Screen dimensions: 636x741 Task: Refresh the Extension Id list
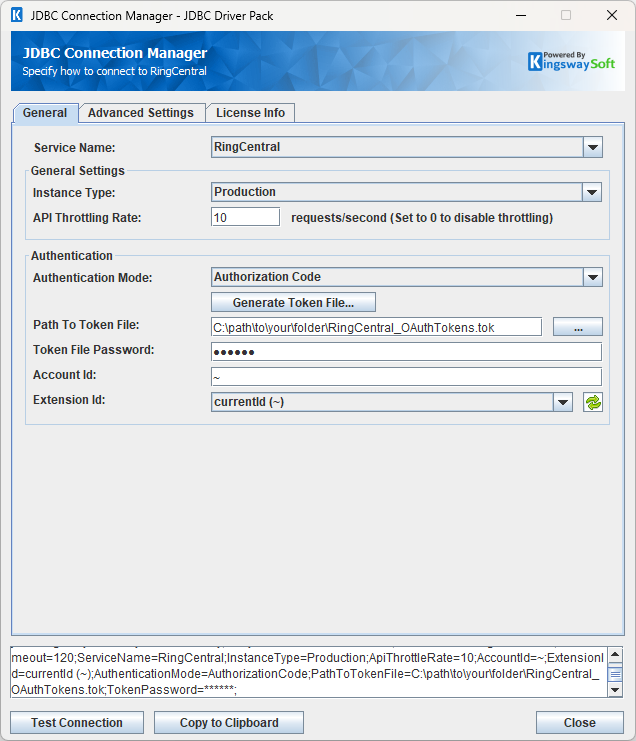click(x=593, y=403)
